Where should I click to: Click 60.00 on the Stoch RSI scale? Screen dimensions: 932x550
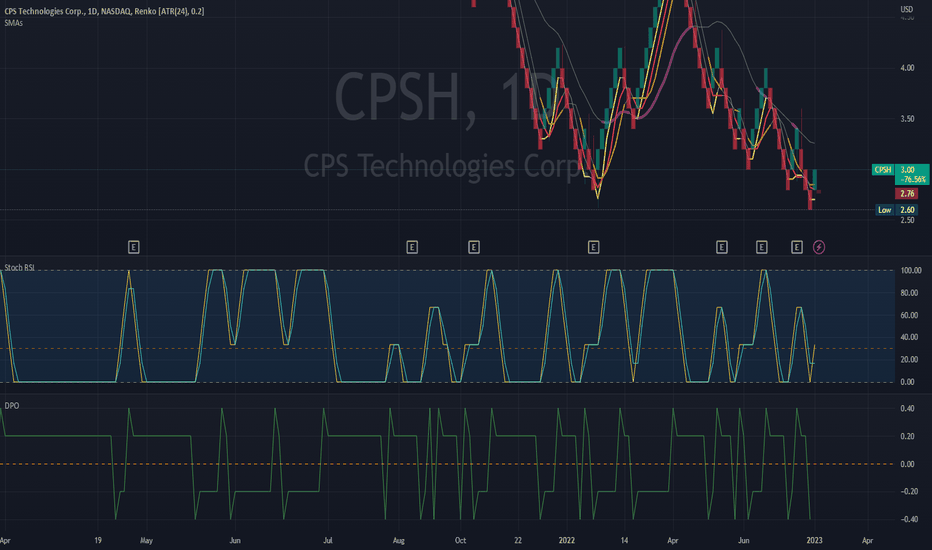click(909, 315)
